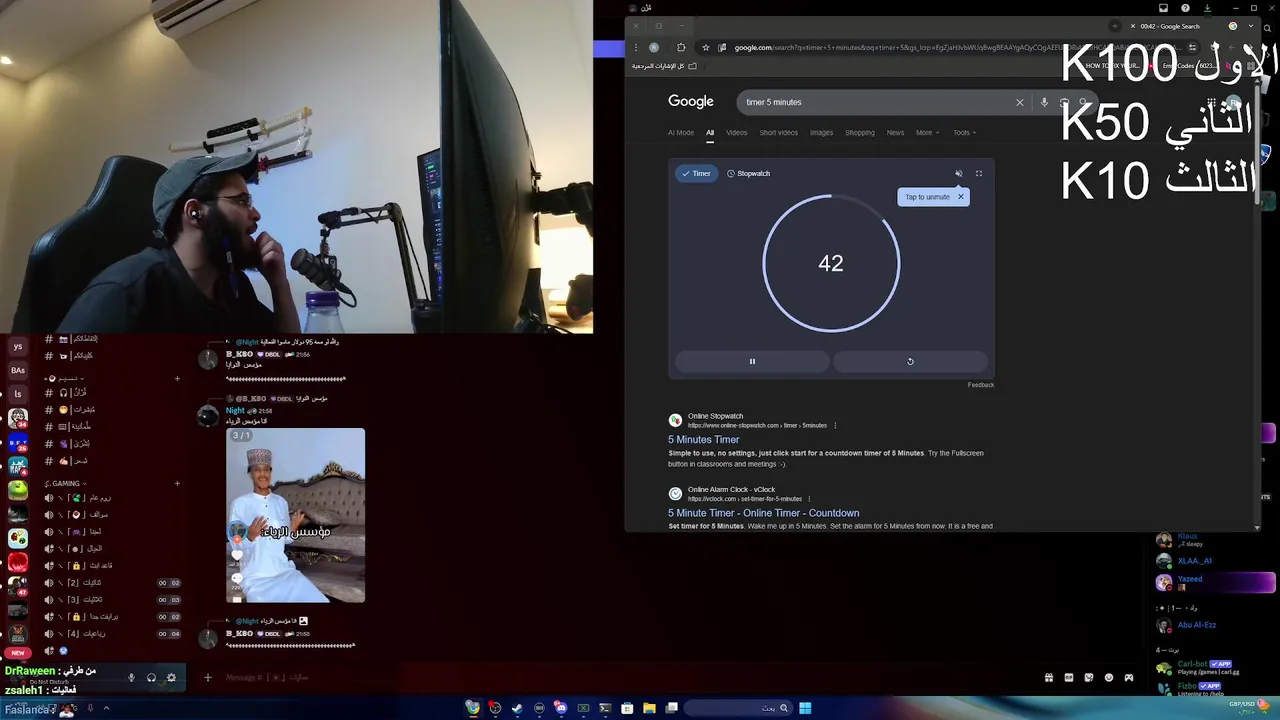Image resolution: width=1280 pixels, height=720 pixels.
Task: Join voice channel with 00 04 counter
Action: pyautogui.click(x=112, y=633)
